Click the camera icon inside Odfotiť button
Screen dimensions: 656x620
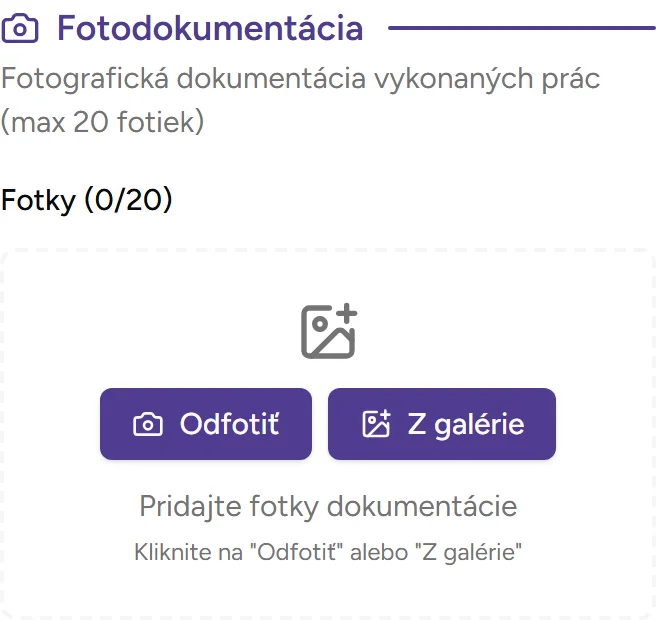coord(148,425)
